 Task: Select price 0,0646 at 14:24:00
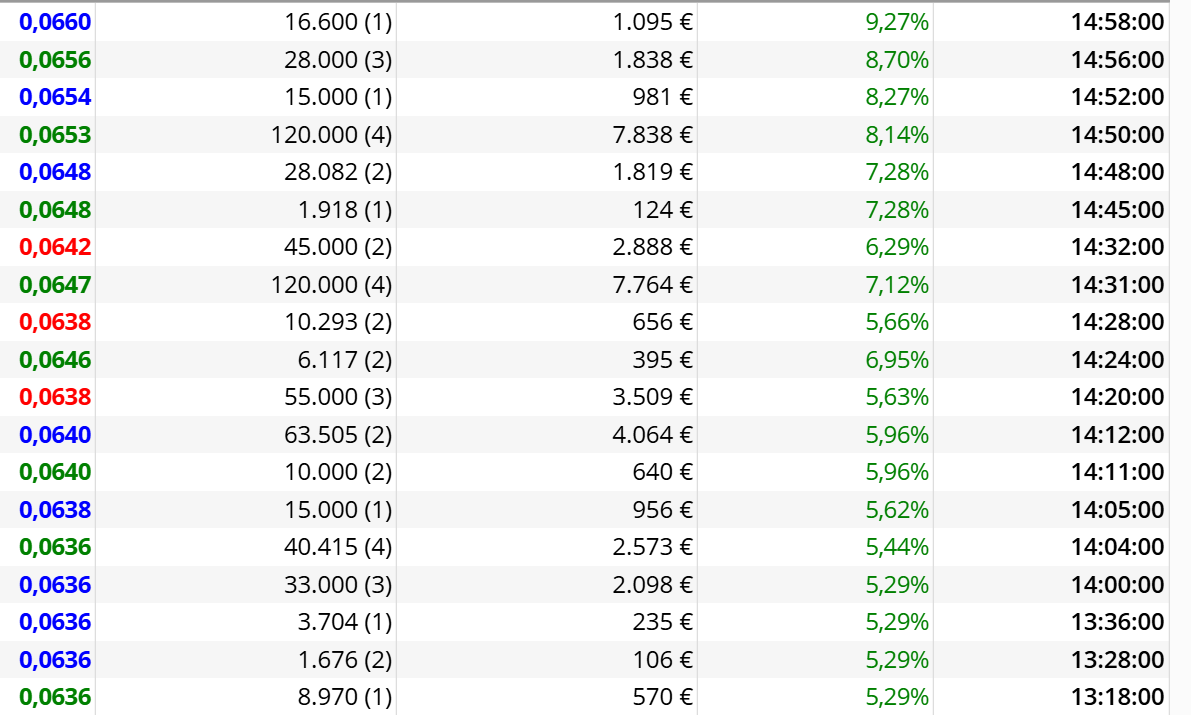pyautogui.click(x=55, y=359)
